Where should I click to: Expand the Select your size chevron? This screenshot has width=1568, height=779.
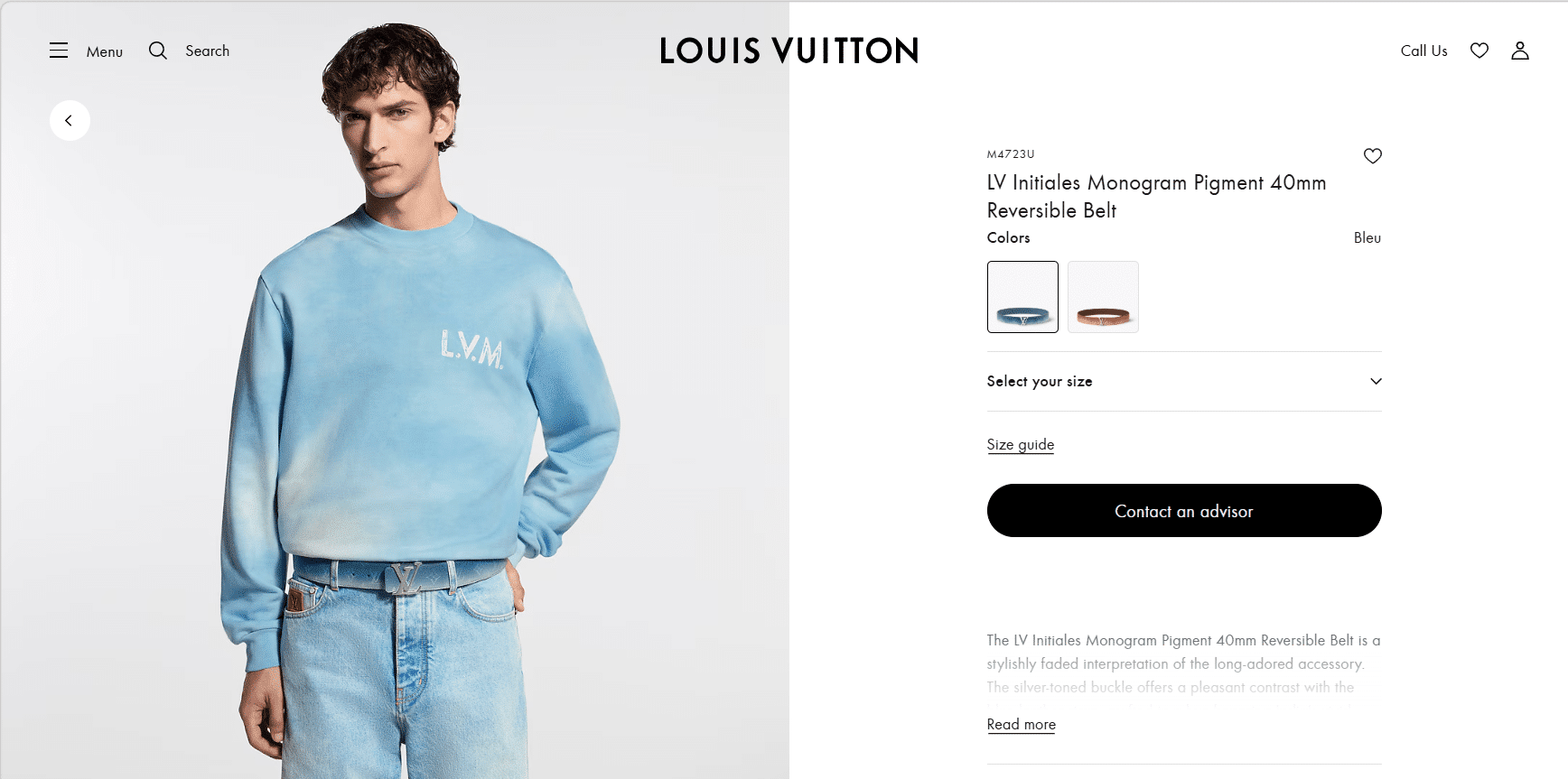tap(1376, 381)
